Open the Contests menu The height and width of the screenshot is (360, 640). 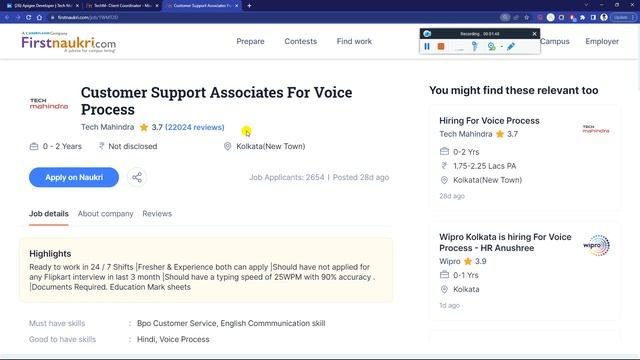(300, 41)
